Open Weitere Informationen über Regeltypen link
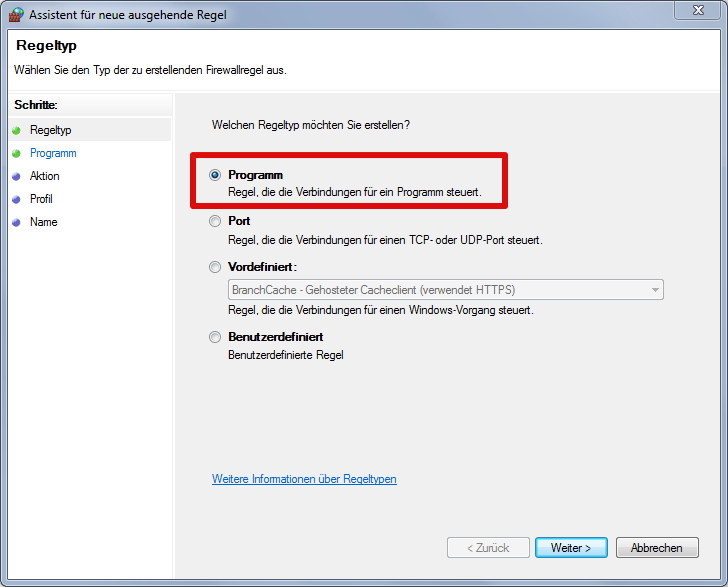728x587 pixels. pos(304,479)
